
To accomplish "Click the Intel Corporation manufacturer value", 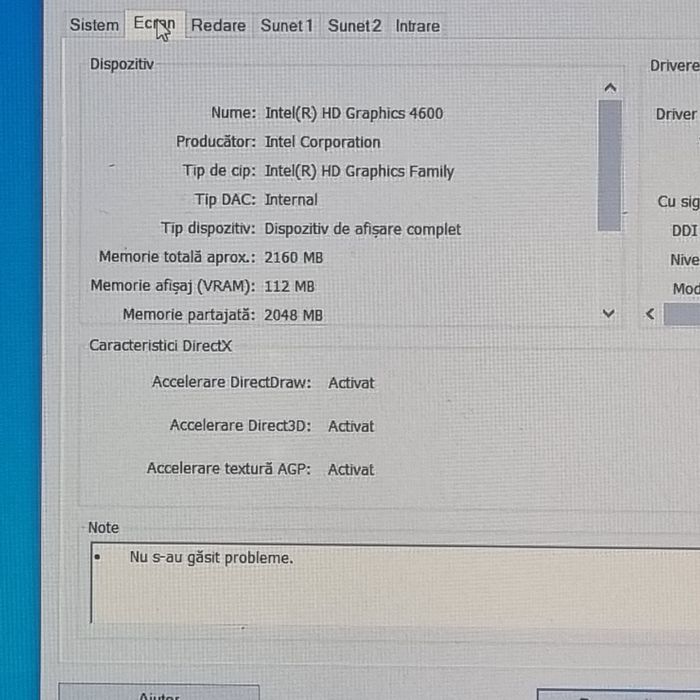I will click(322, 142).
